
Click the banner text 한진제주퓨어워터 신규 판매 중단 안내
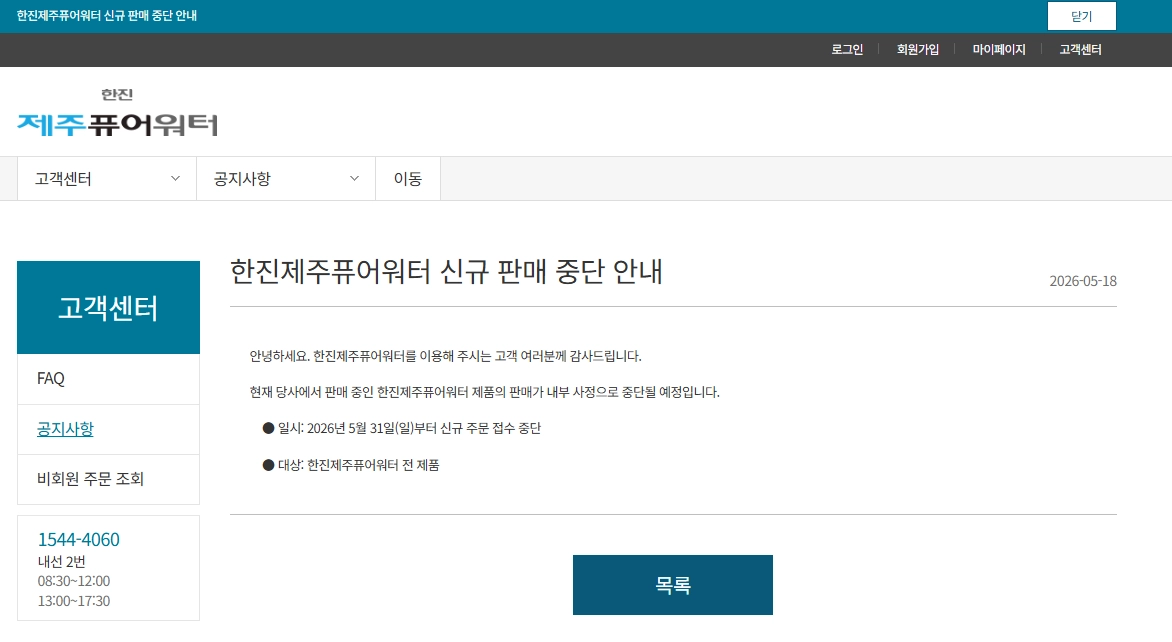point(107,16)
